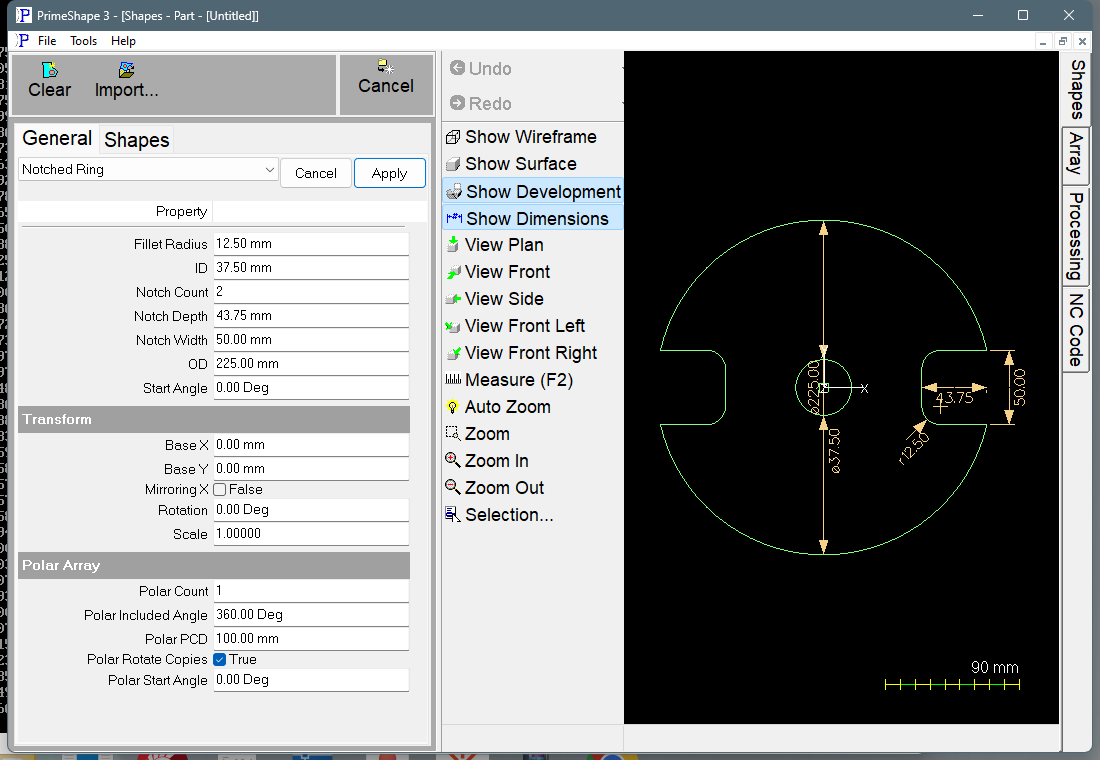1100x760 pixels.
Task: Click the PrimeShape icon in the menu bar
Action: [22, 41]
